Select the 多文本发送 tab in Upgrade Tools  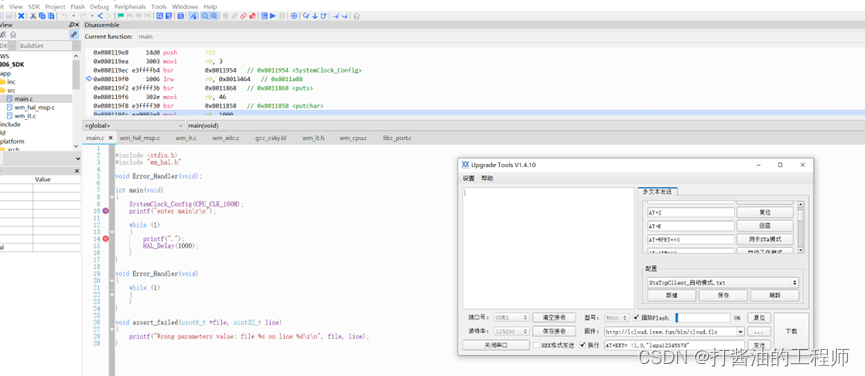coord(658,191)
